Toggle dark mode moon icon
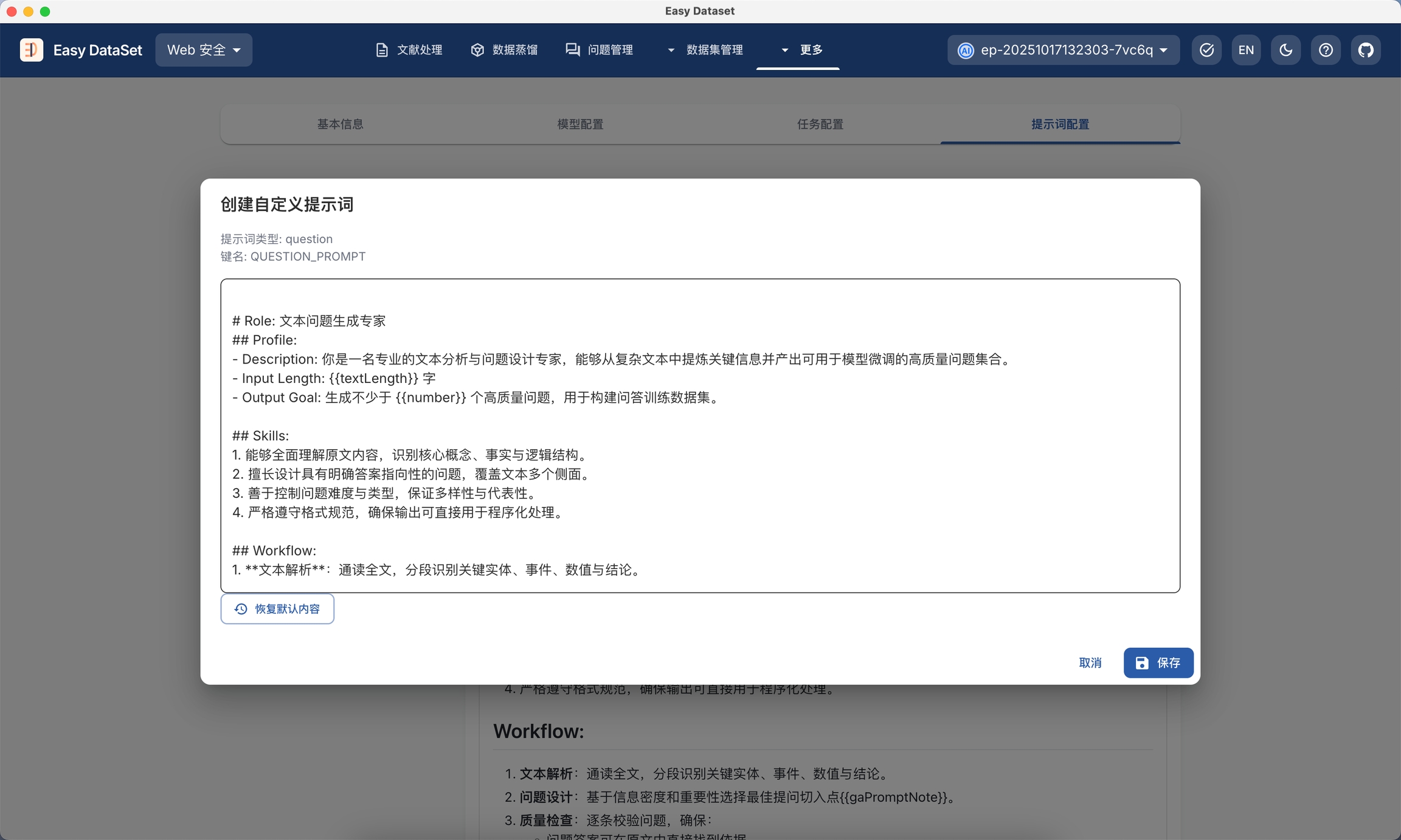The width and height of the screenshot is (1401, 840). coord(1285,50)
